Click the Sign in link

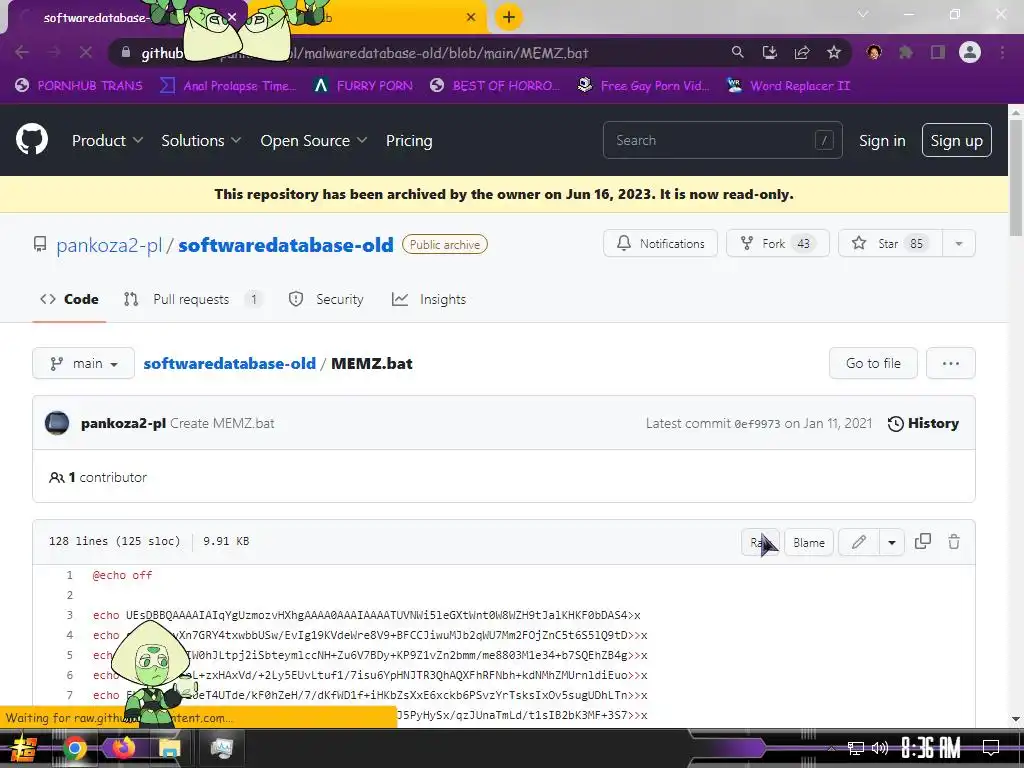tap(882, 140)
